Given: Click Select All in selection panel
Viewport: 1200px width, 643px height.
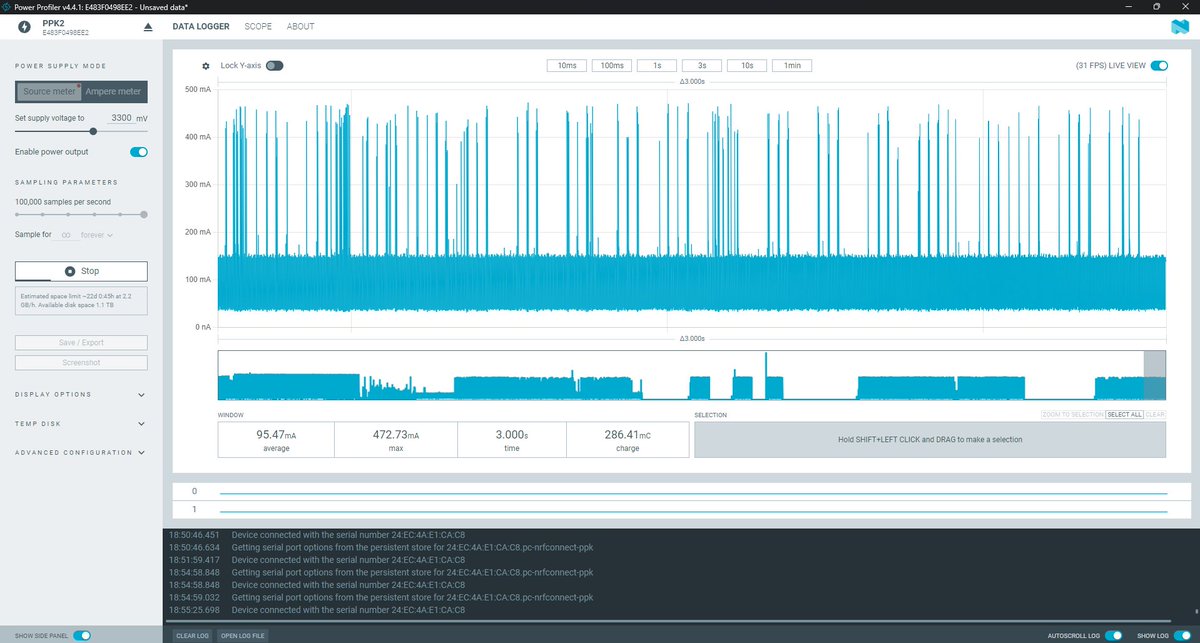Looking at the screenshot, I should coord(1124,414).
